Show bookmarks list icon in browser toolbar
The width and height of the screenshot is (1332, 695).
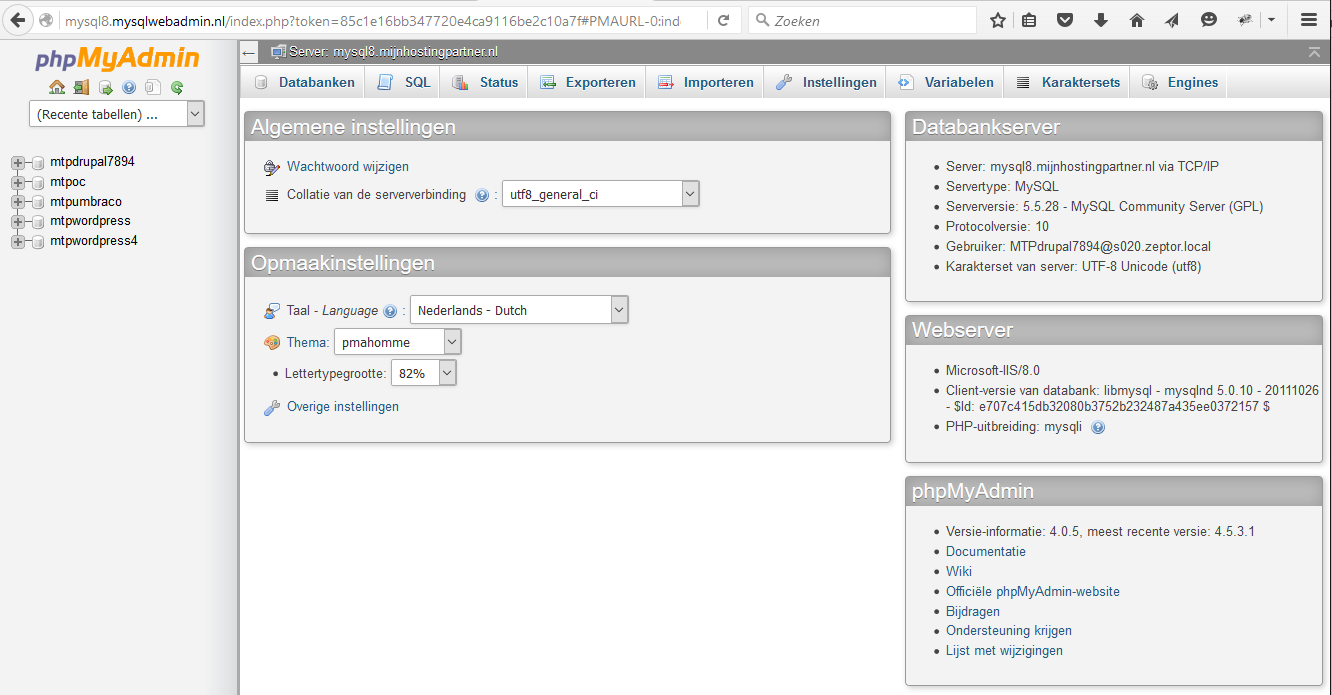click(x=1029, y=20)
